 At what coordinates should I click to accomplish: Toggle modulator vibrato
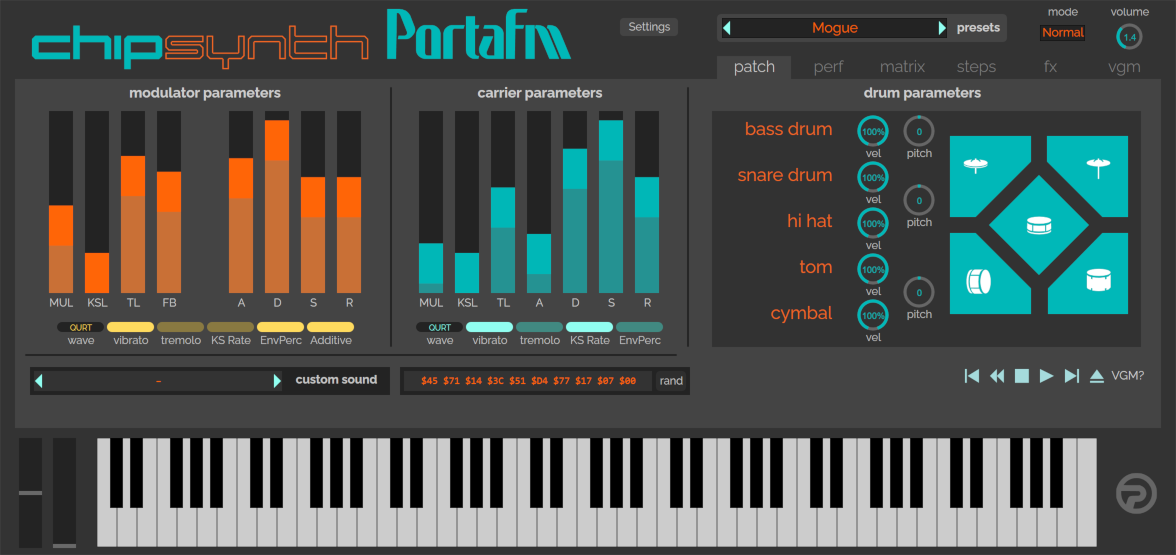pyautogui.click(x=130, y=327)
